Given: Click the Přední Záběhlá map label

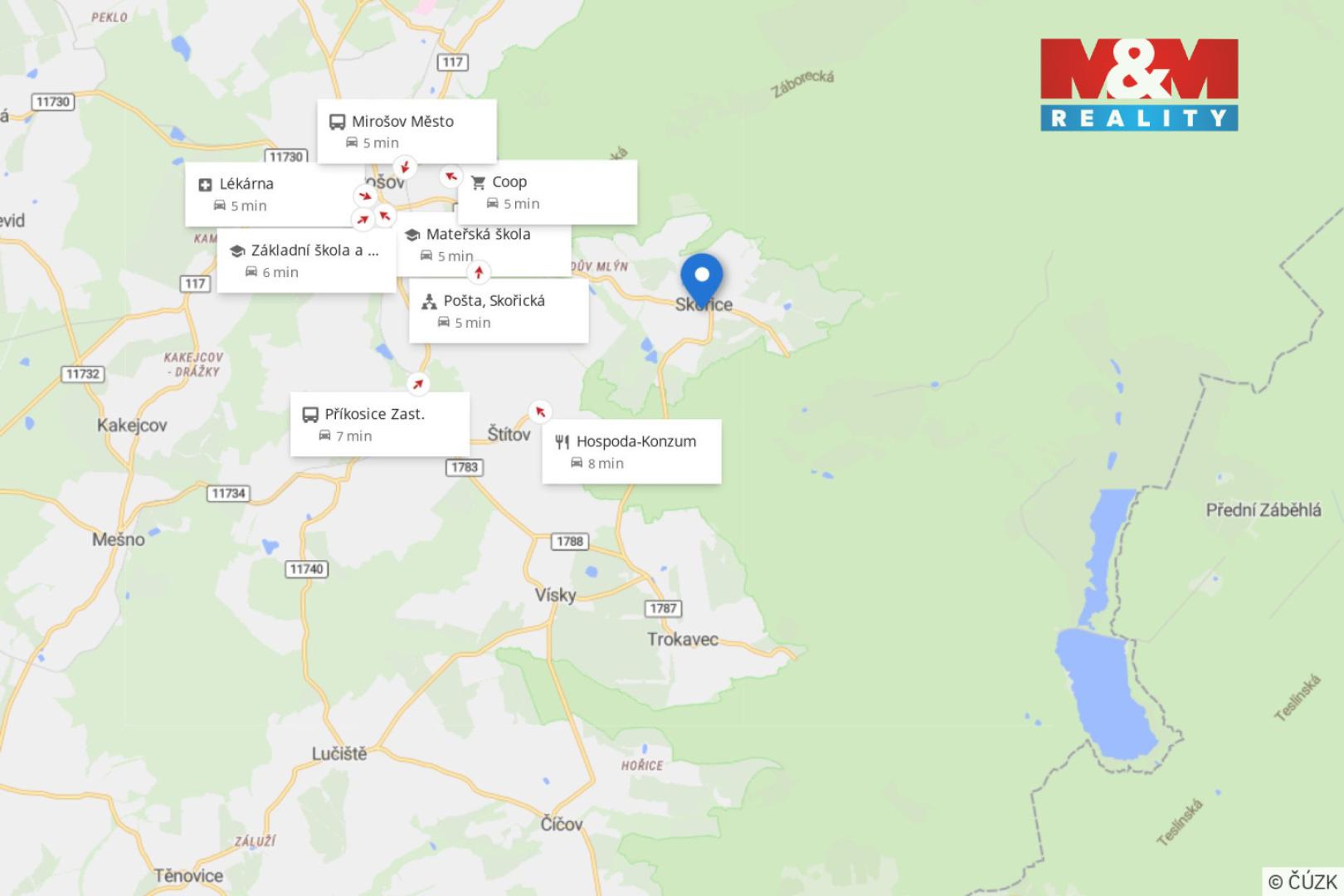Looking at the screenshot, I should pyautogui.click(x=1263, y=510).
